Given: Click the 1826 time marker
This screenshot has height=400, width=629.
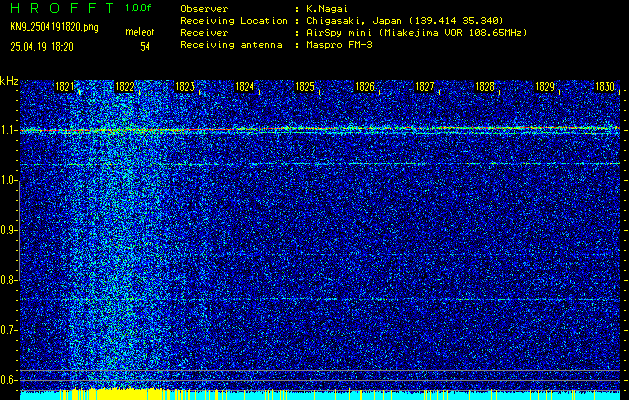Looking at the screenshot, I should click(365, 87).
